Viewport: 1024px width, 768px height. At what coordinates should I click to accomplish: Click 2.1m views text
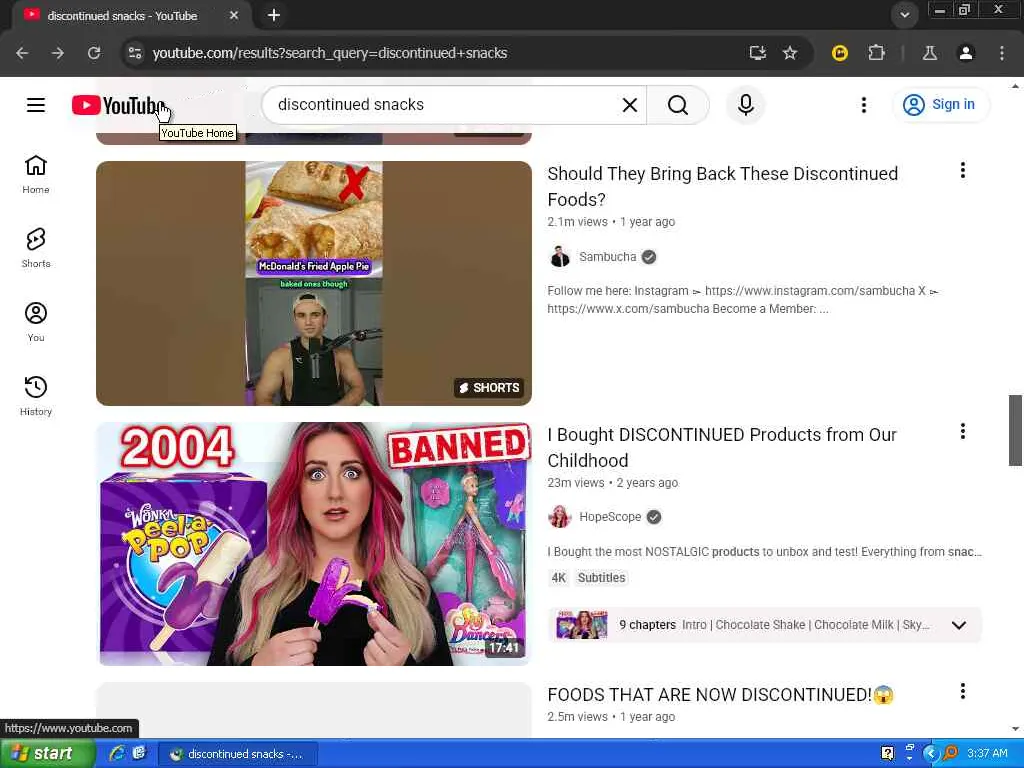pyautogui.click(x=577, y=222)
